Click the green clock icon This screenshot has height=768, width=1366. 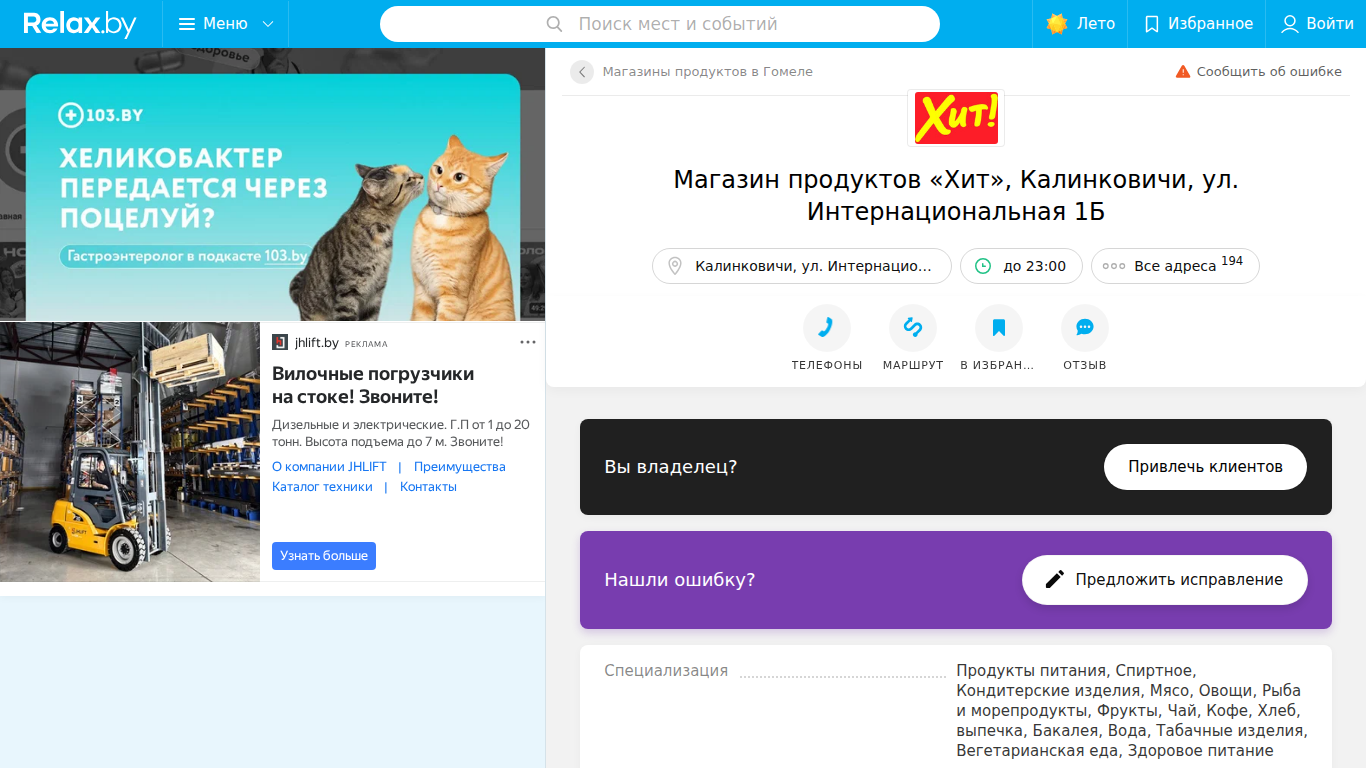[983, 266]
